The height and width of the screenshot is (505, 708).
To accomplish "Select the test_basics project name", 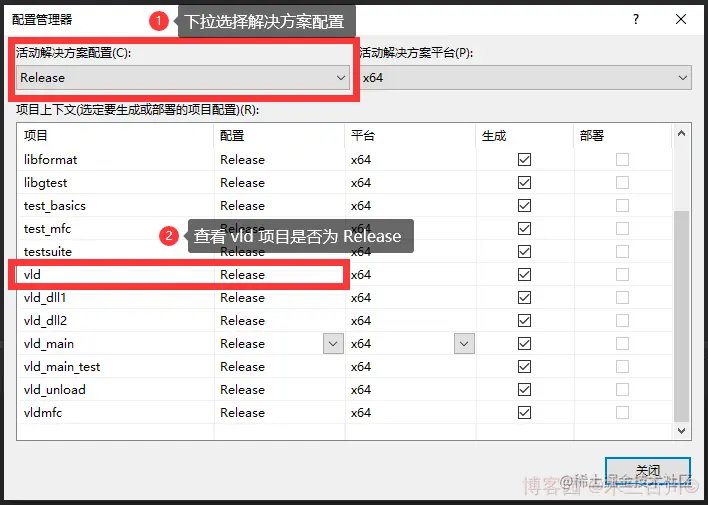I will coord(55,206).
